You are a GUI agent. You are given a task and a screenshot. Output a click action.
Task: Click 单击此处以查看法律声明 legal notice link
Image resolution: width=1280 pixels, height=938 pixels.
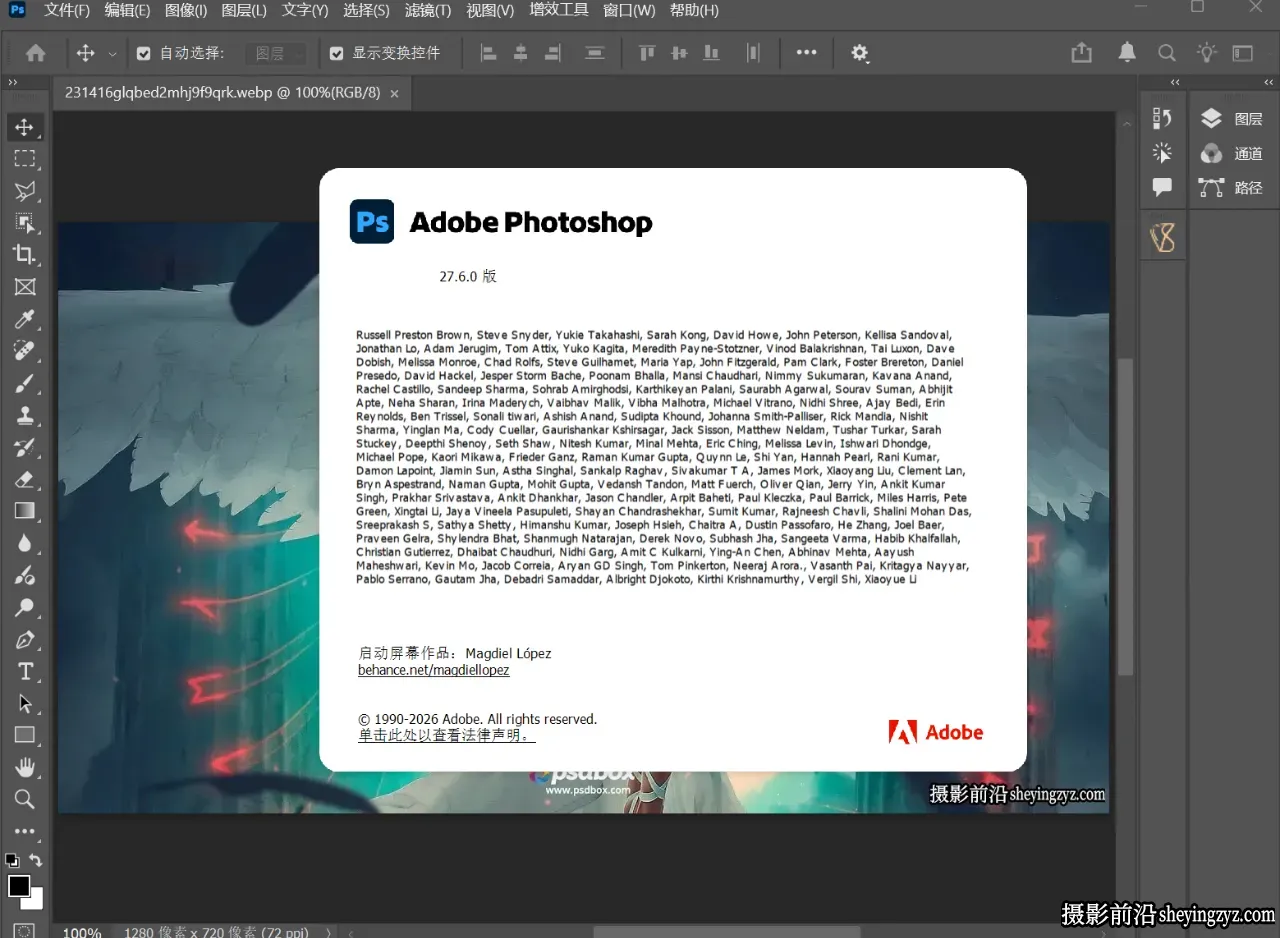click(447, 735)
